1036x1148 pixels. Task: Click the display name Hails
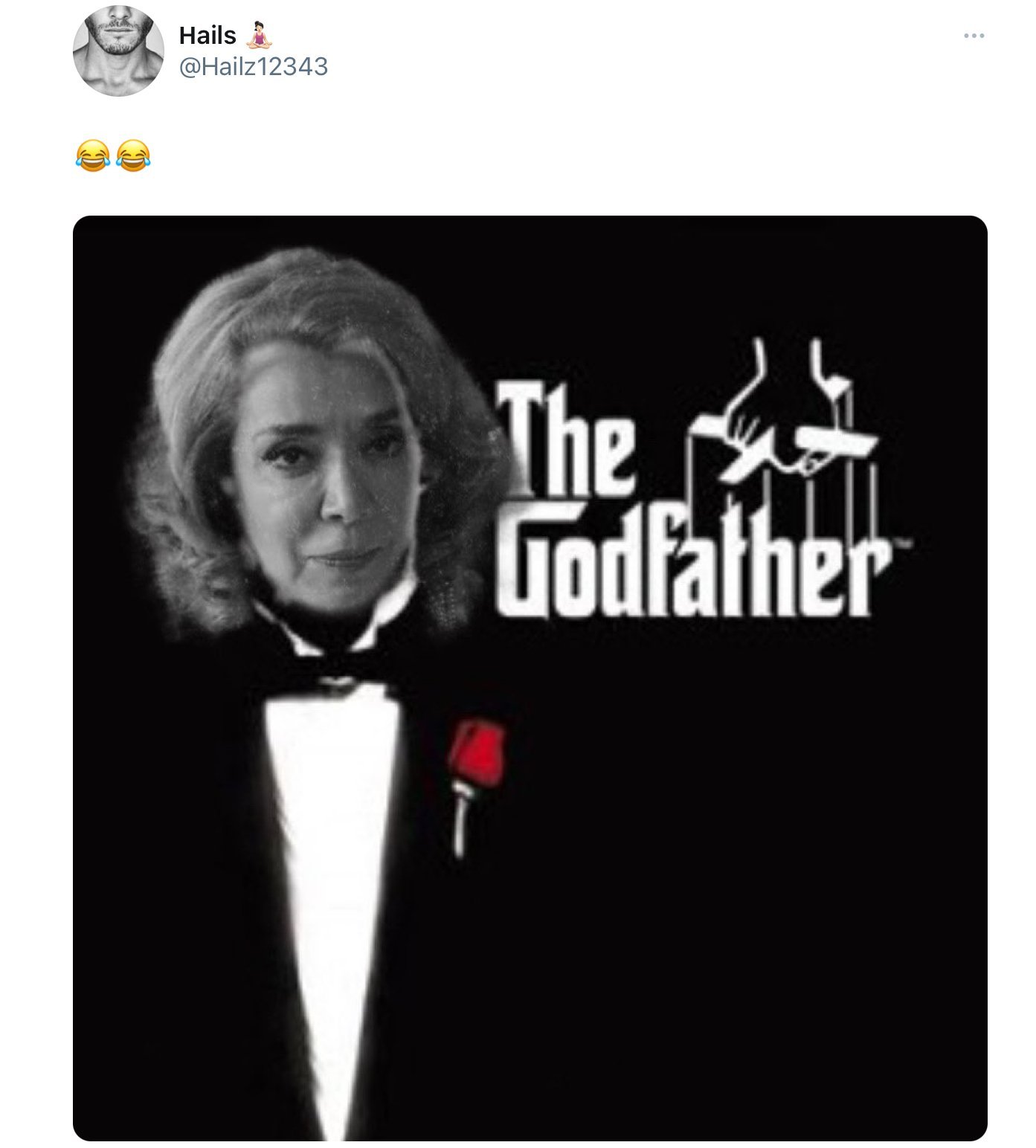207,36
